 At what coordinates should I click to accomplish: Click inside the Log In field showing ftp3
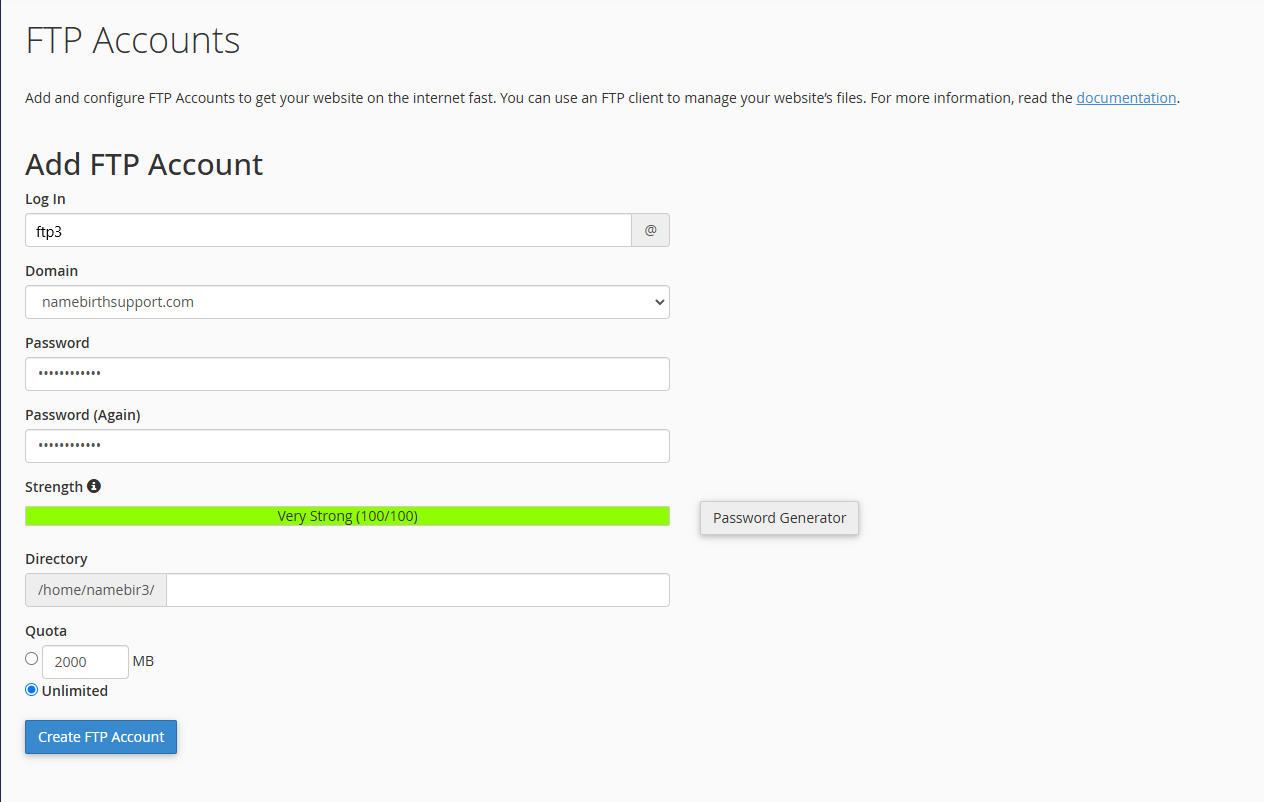(328, 230)
